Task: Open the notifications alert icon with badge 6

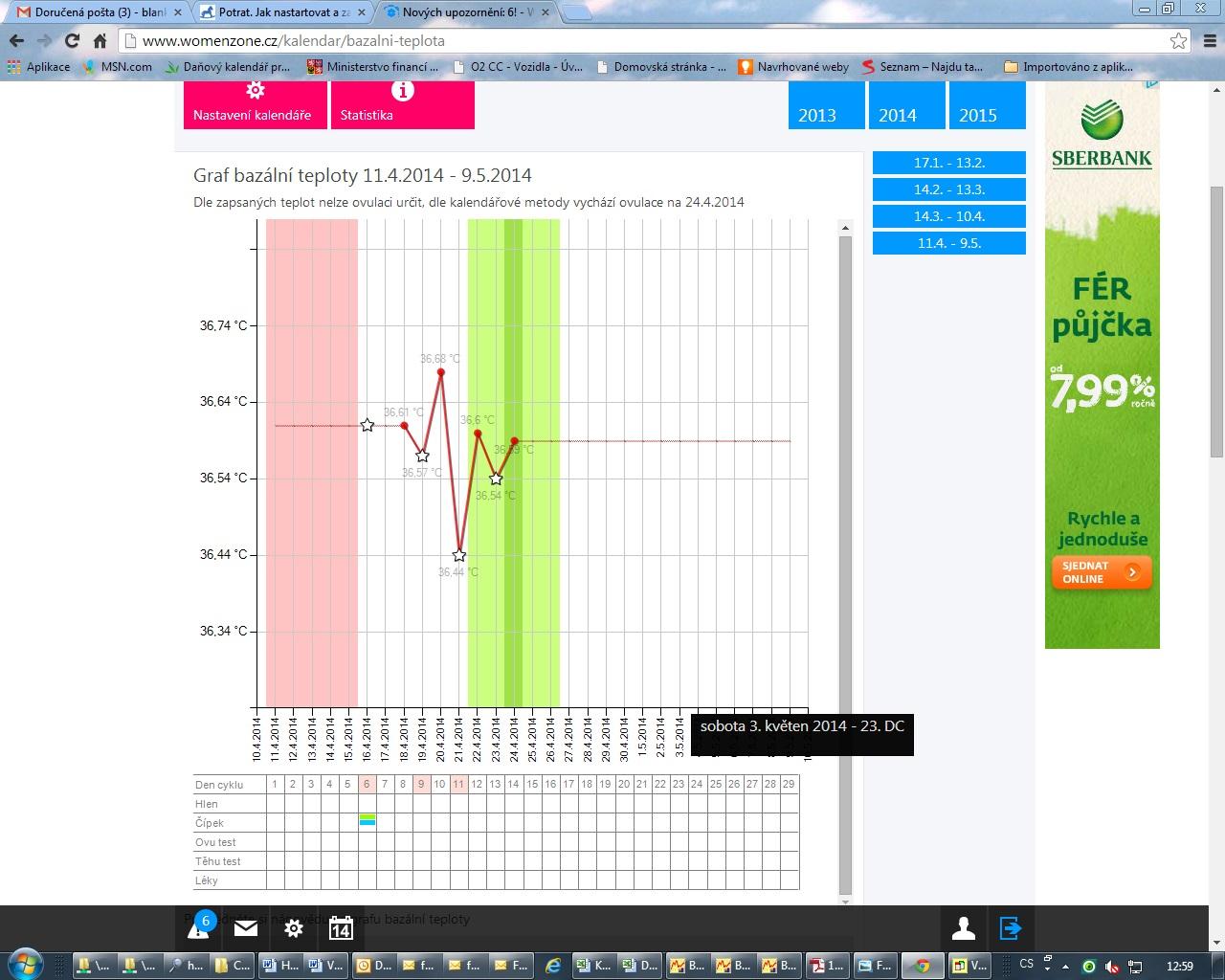Action: click(x=199, y=927)
